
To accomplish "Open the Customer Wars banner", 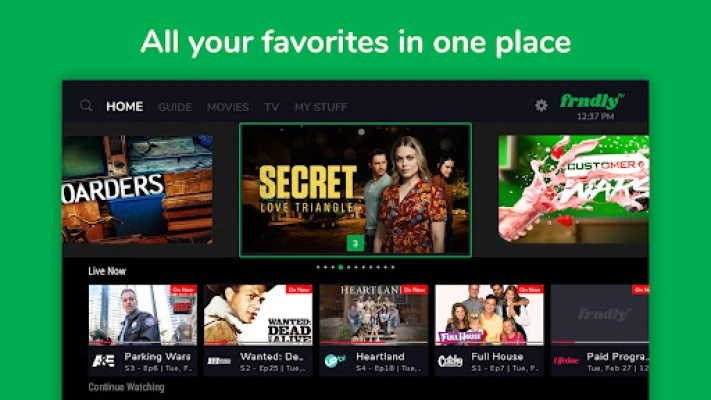I will point(574,189).
